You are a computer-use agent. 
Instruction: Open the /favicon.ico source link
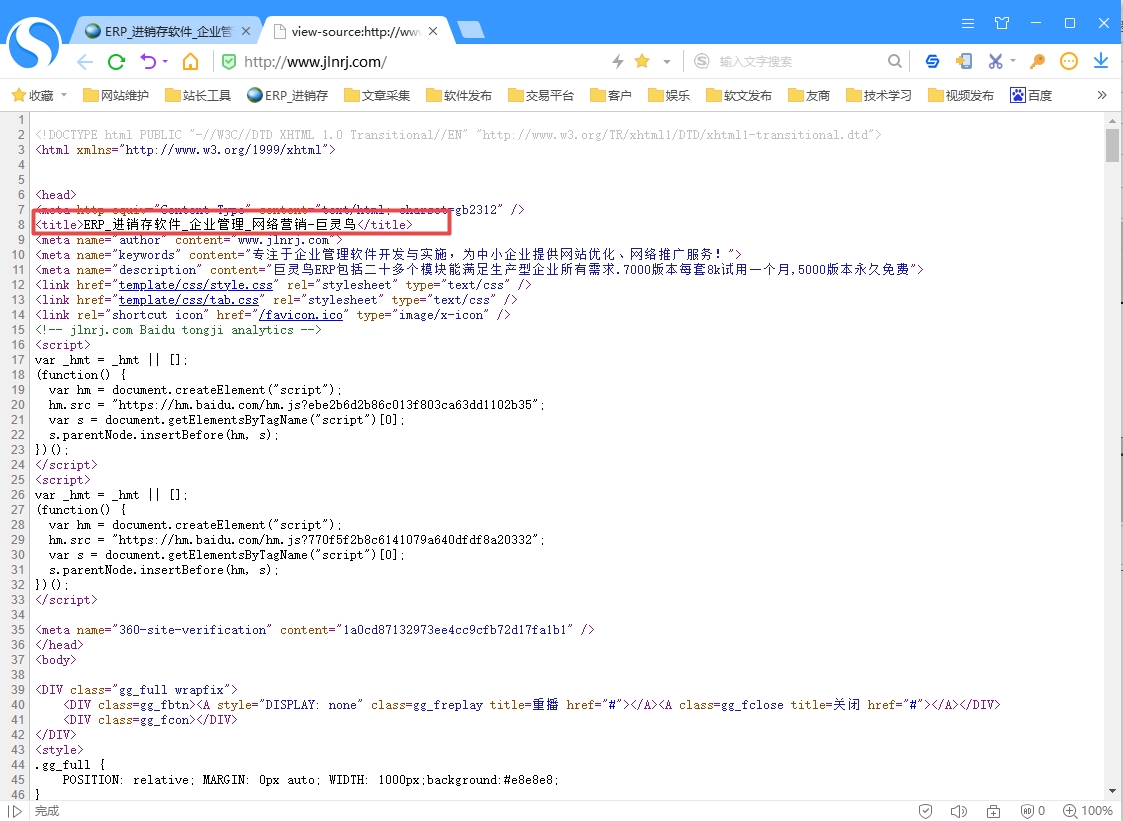[300, 315]
